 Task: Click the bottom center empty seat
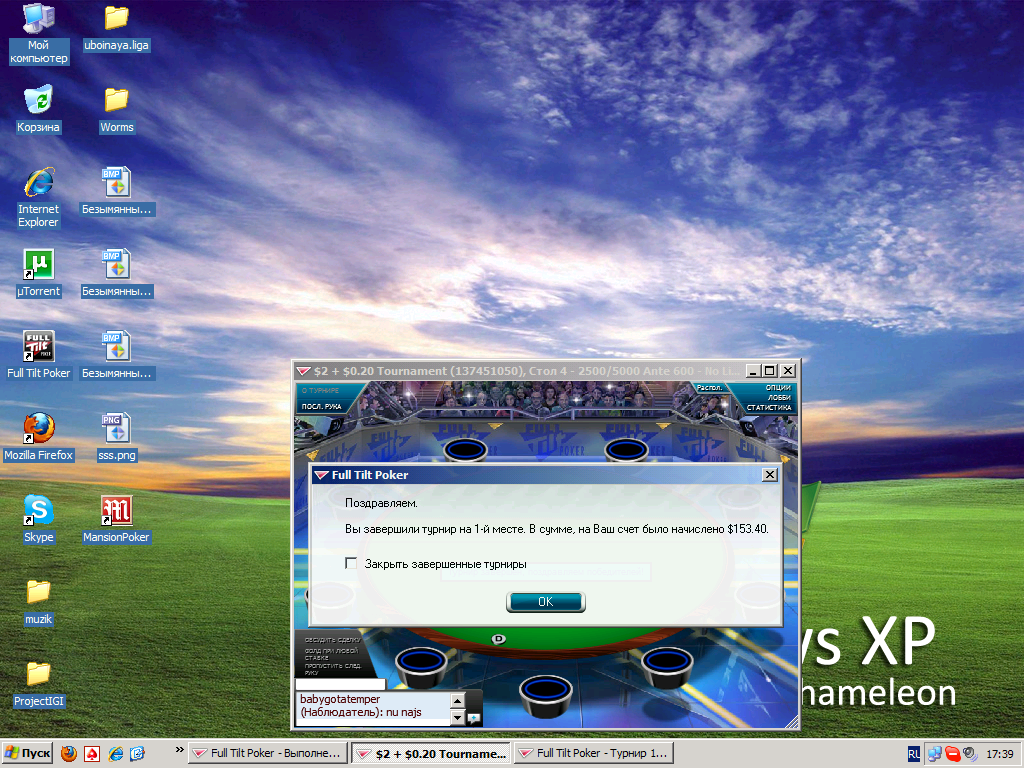546,696
